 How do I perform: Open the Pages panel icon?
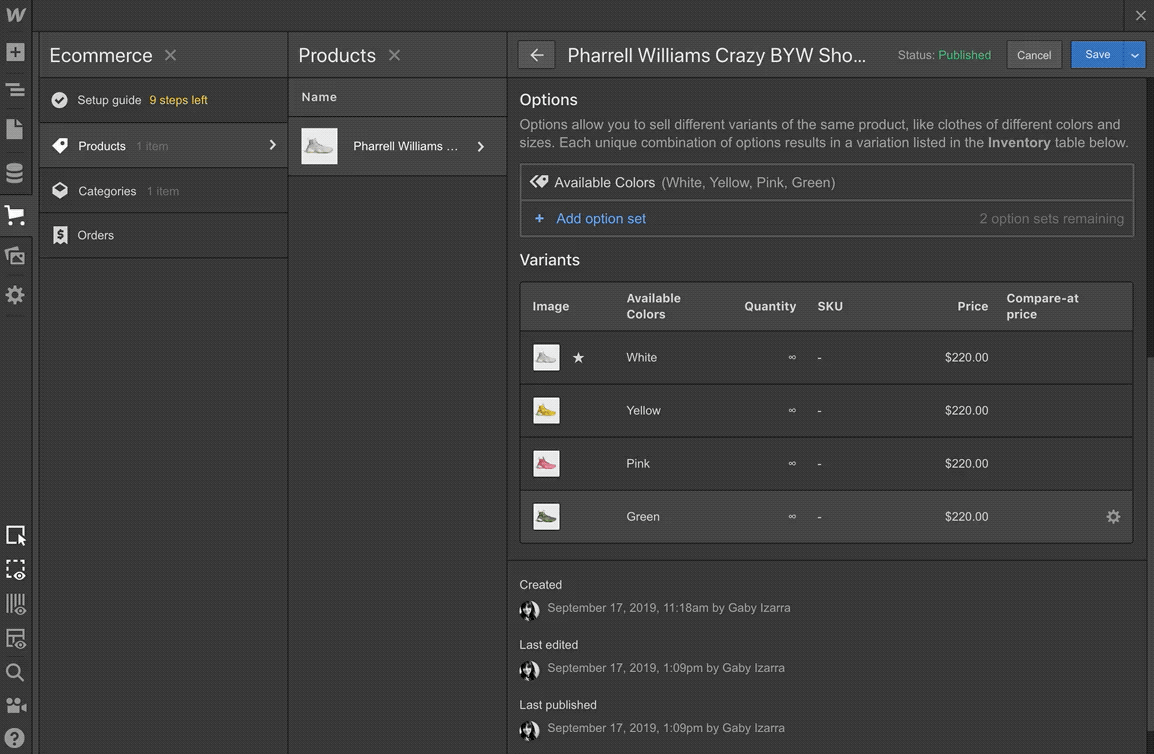pyautogui.click(x=15, y=130)
